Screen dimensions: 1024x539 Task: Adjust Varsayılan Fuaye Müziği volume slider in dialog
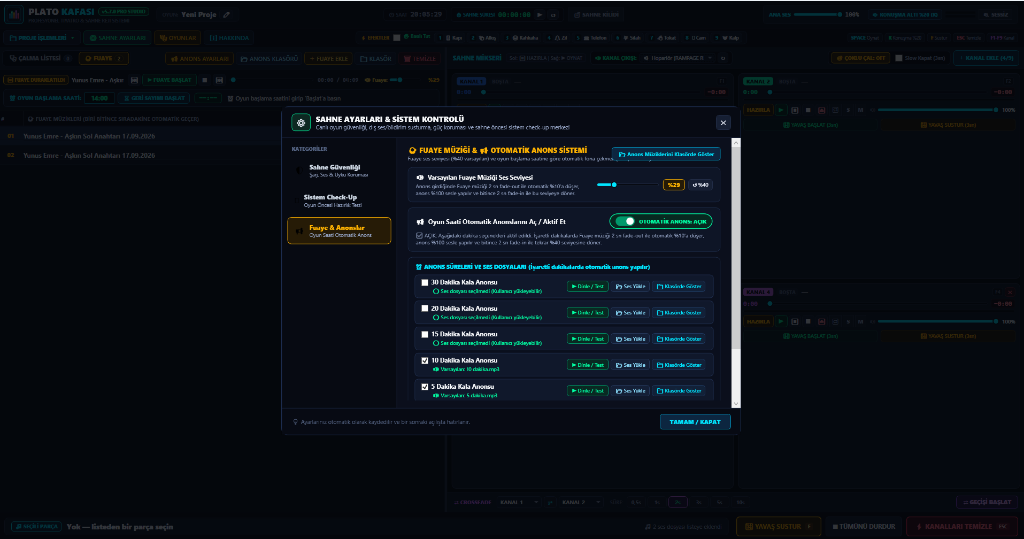[626, 185]
